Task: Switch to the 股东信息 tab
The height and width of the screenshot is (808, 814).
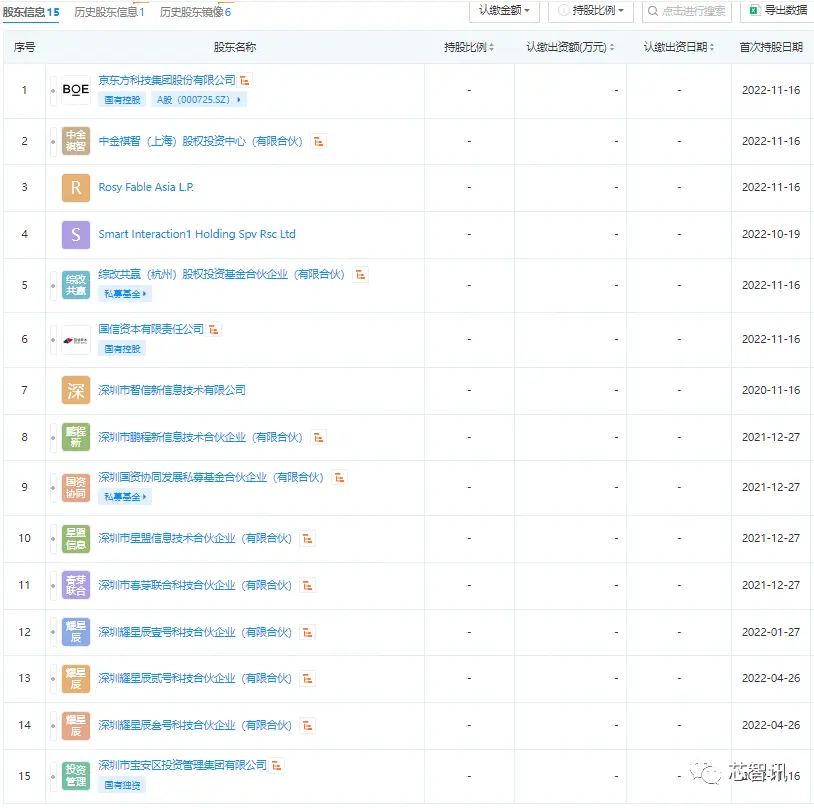Action: (x=31, y=11)
